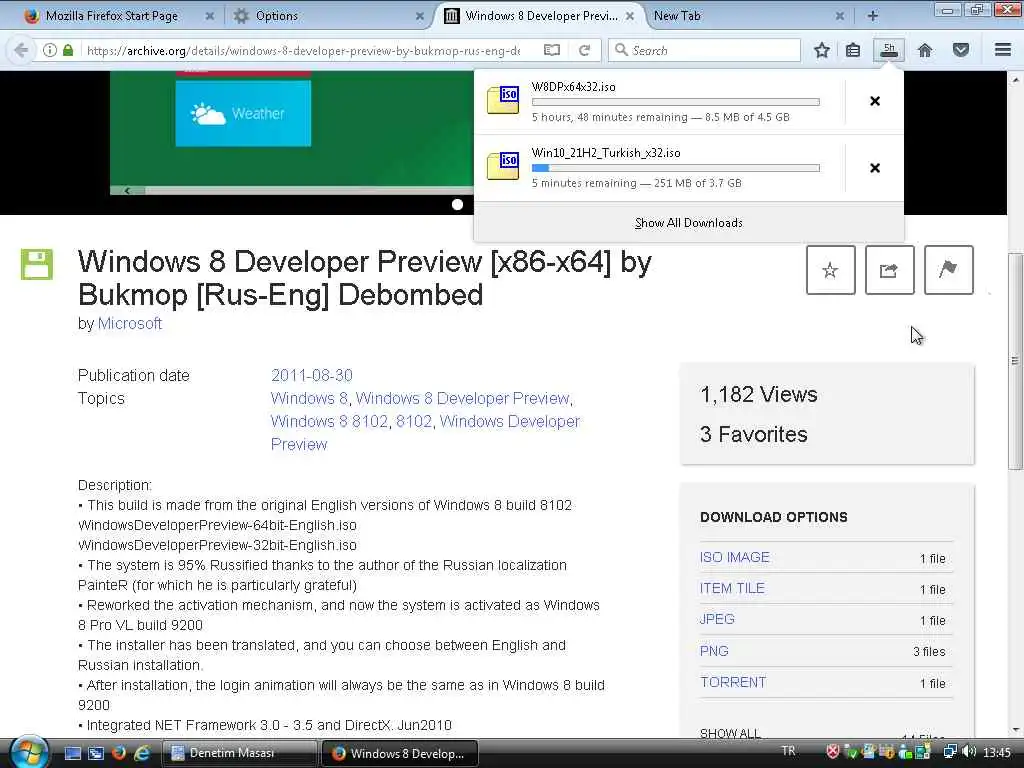Open ITEM TILE download option
Image resolution: width=1024 pixels, height=768 pixels.
pyautogui.click(x=732, y=588)
